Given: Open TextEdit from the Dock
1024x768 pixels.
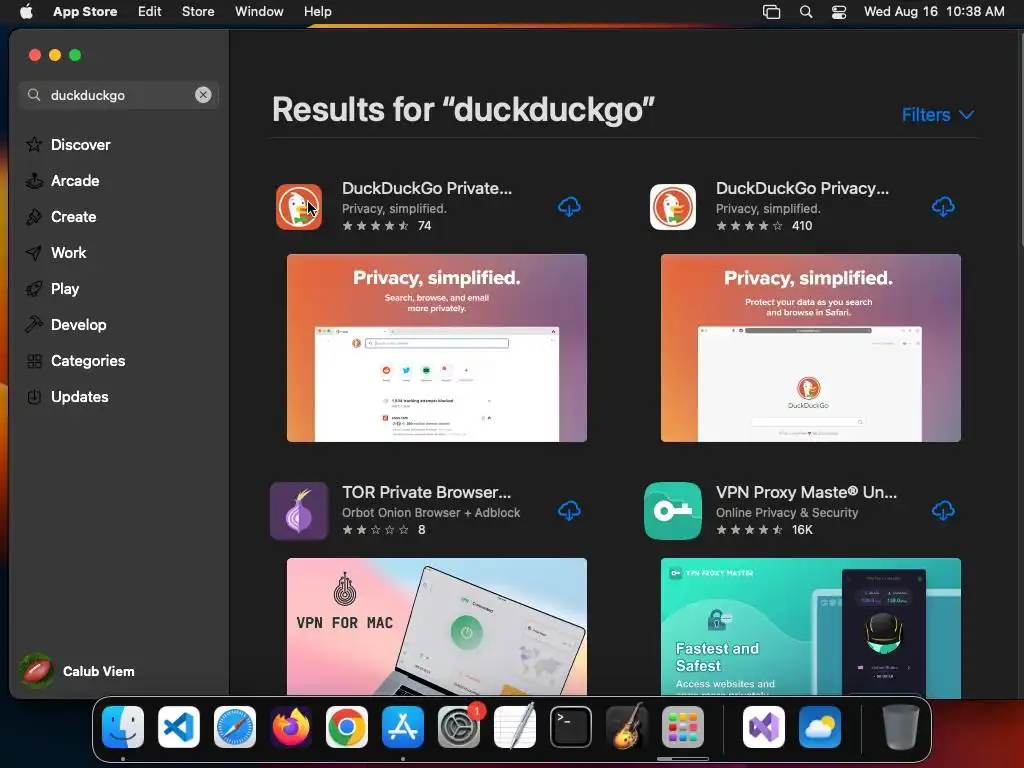Looking at the screenshot, I should click(515, 727).
